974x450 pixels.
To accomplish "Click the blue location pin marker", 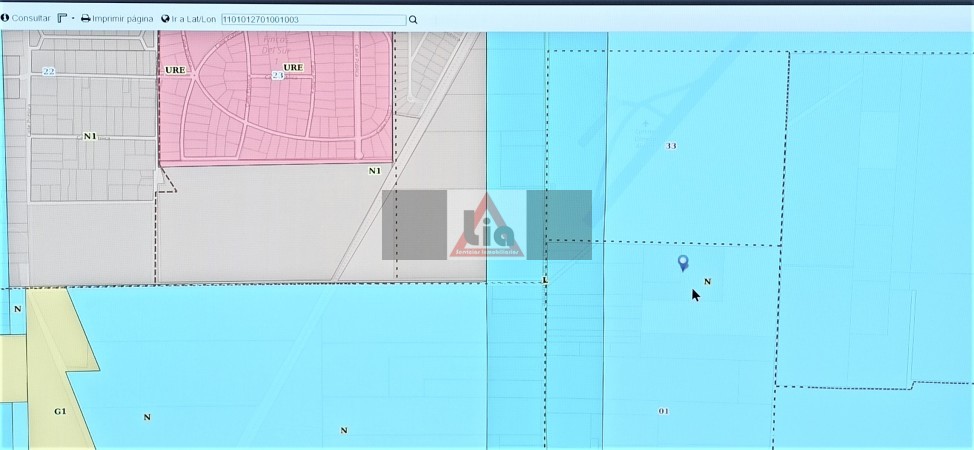I will point(683,262).
